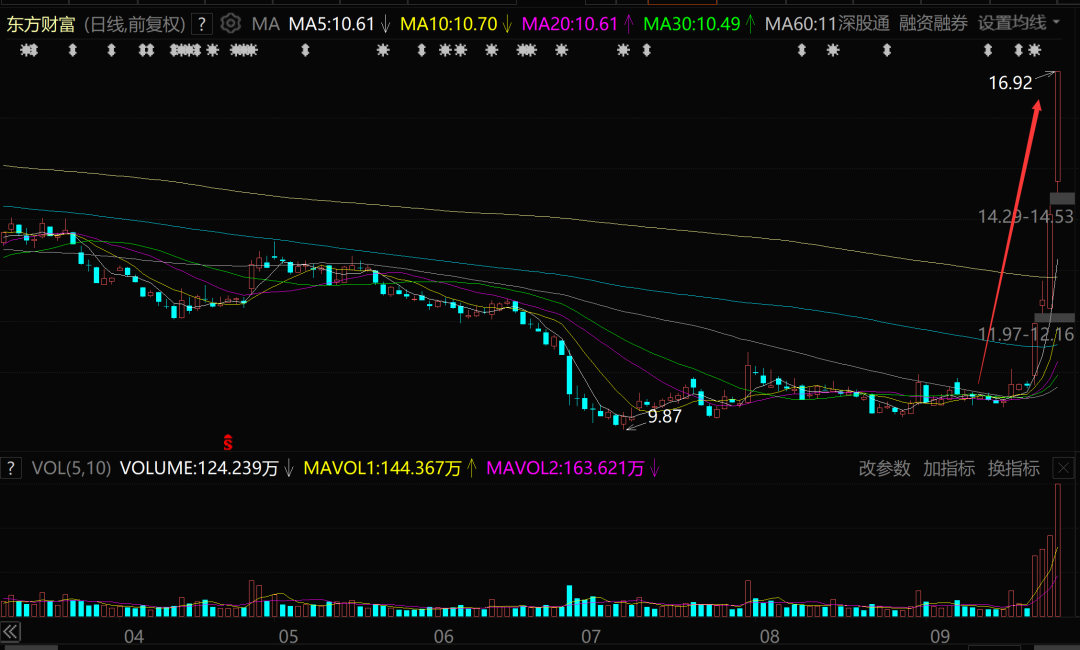The width and height of the screenshot is (1080, 650).
Task: Click the VOL indicator help question mark
Action: (x=11, y=468)
